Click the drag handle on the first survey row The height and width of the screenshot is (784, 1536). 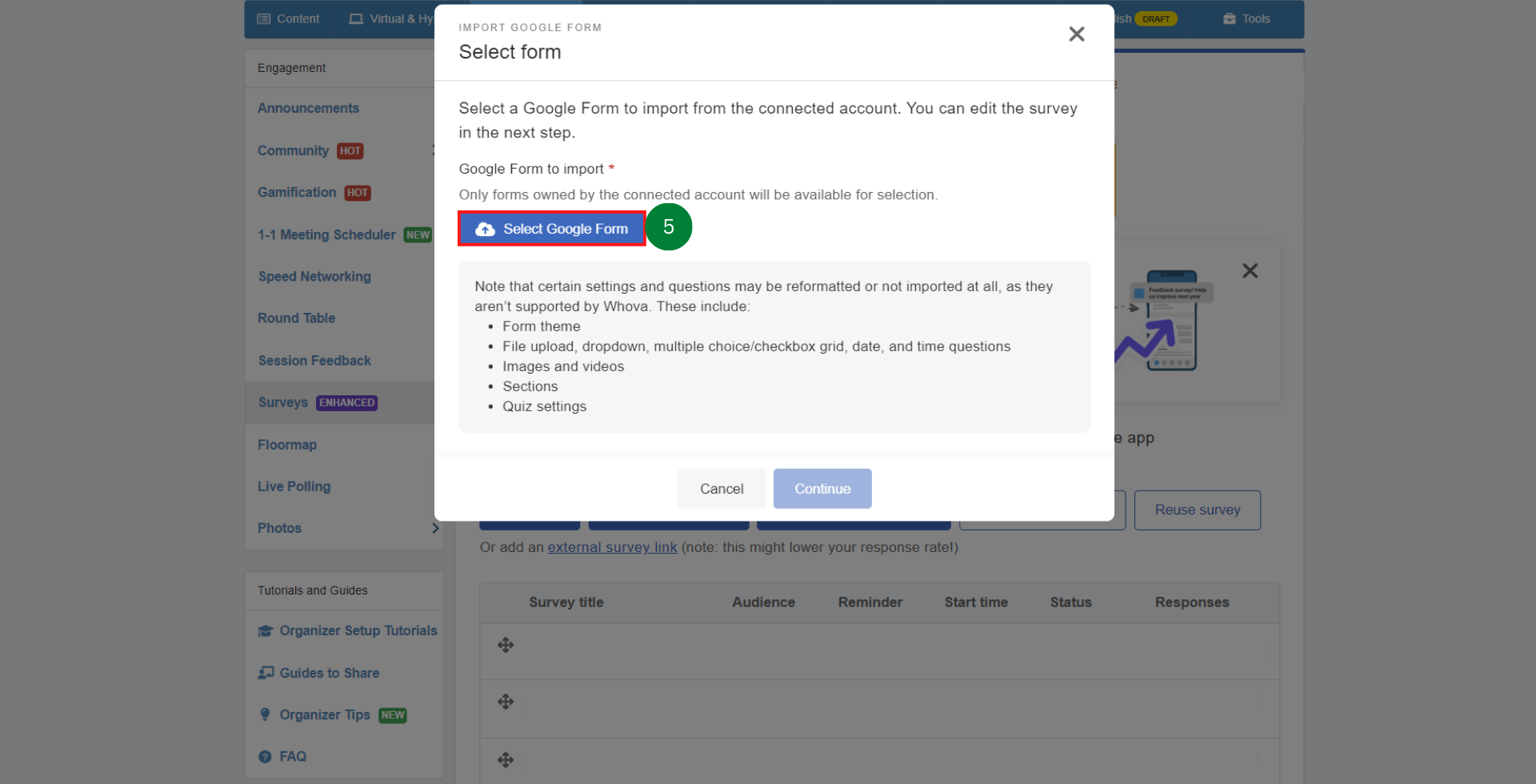point(506,645)
